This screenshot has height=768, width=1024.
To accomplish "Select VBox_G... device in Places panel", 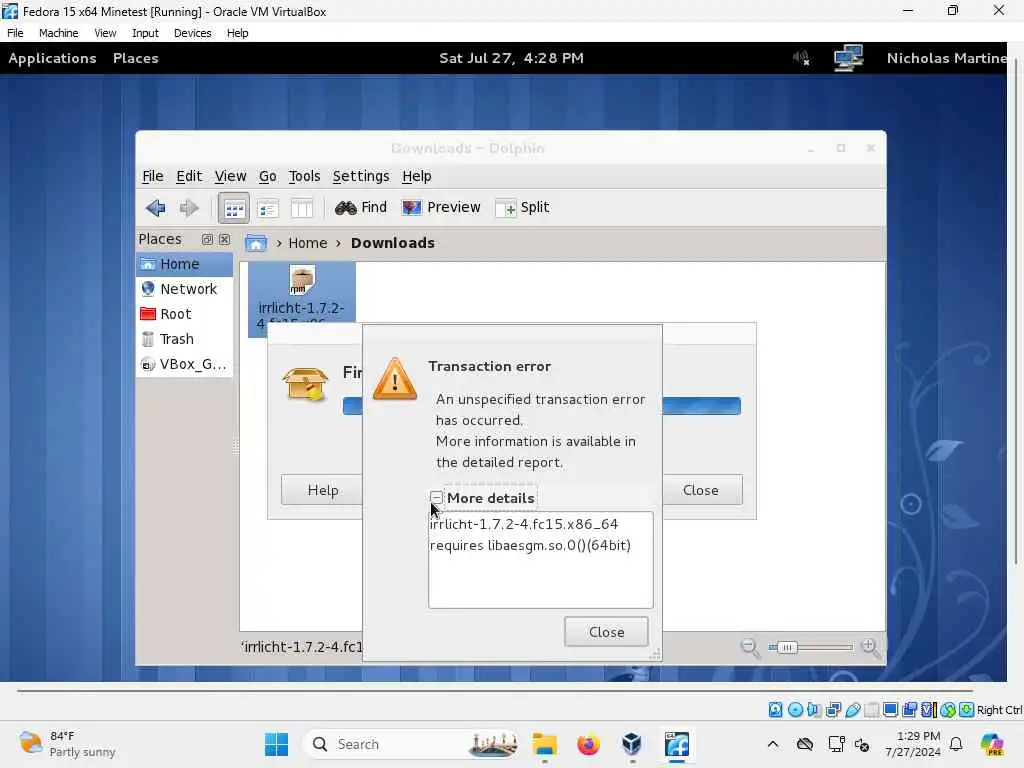I will point(184,364).
